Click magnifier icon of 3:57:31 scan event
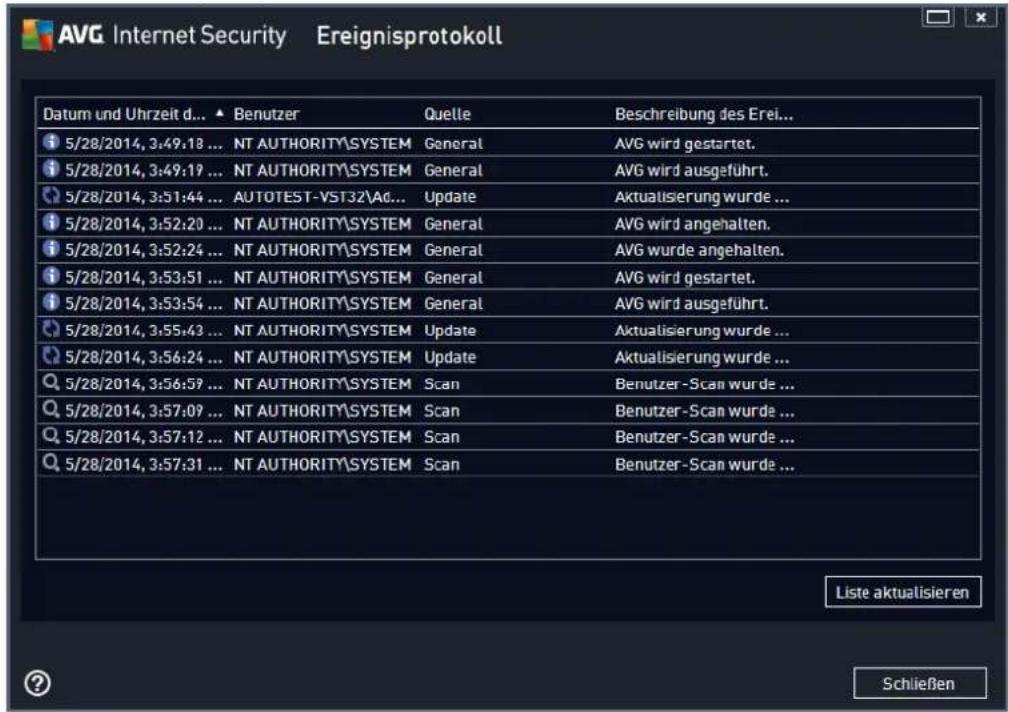Screen dimensions: 1009x712 point(51,463)
